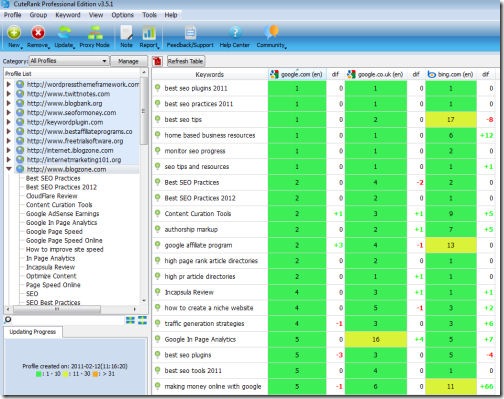Open Feedback/Support
Viewport: 504px width, 399px height.
[x=190, y=33]
